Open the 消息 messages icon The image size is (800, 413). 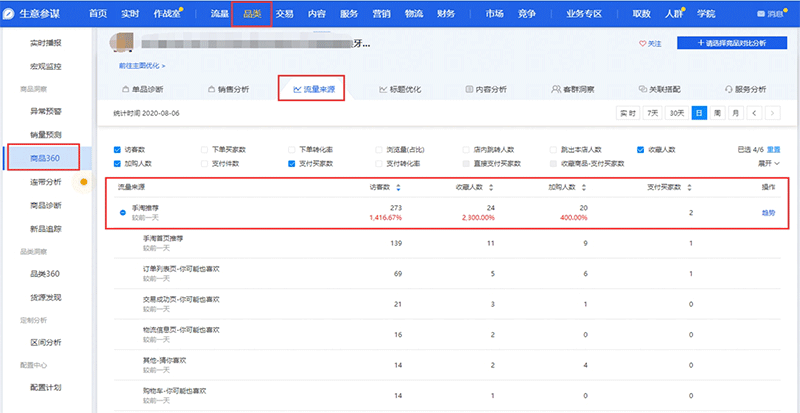(x=763, y=15)
